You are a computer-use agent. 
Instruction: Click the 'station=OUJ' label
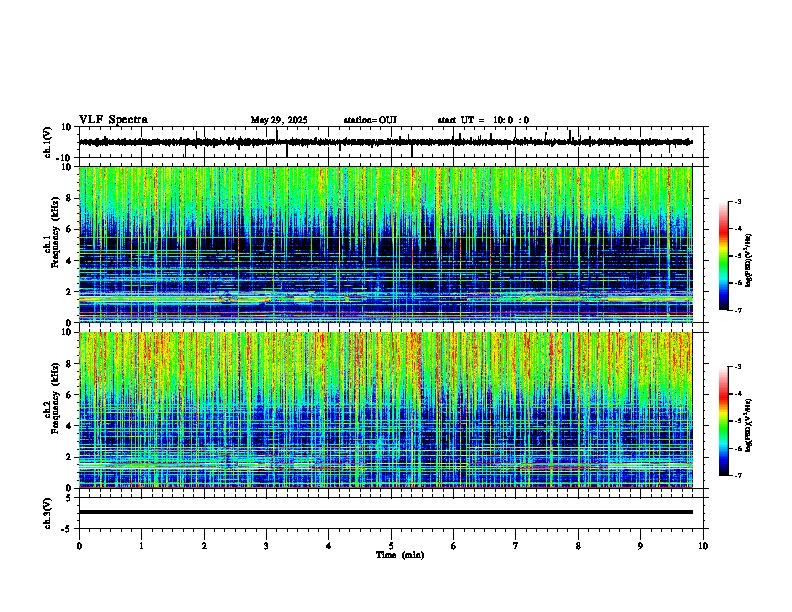(370, 120)
